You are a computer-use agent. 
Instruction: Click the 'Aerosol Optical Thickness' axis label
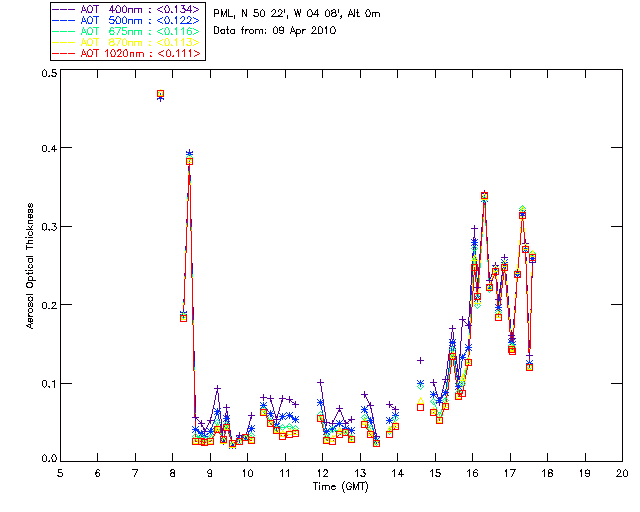click(x=30, y=266)
